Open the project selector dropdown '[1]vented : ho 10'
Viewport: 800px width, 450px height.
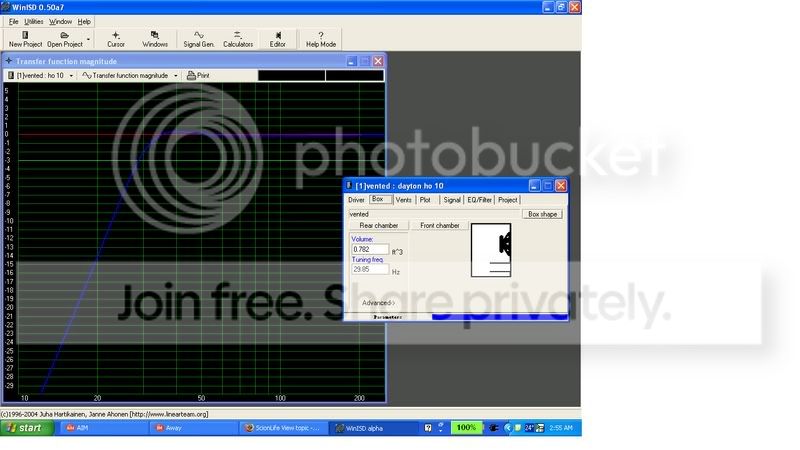(40, 75)
